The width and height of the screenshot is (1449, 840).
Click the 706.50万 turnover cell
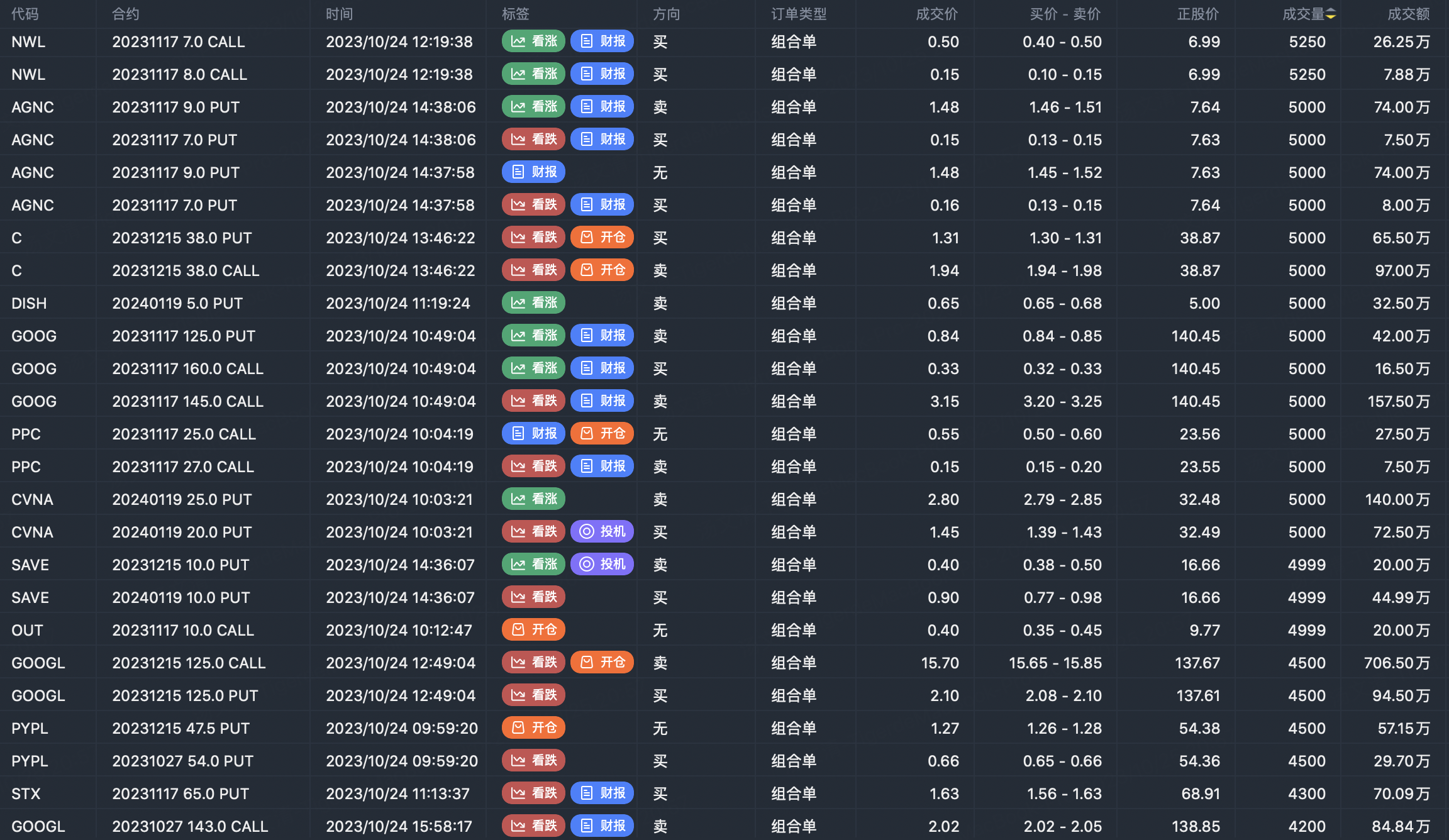pyautogui.click(x=1397, y=663)
